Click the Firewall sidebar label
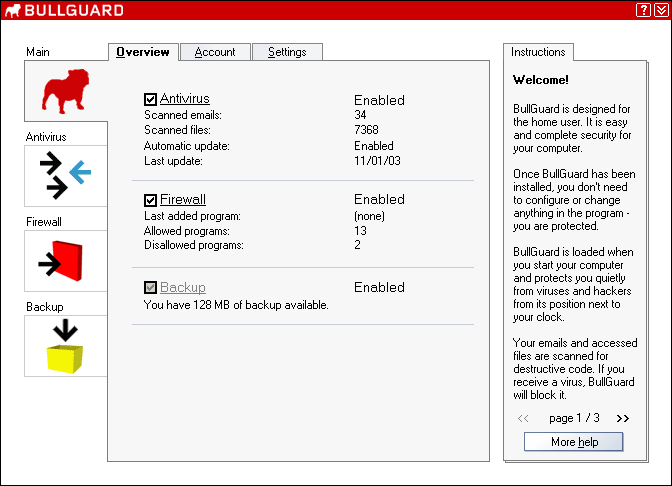Screen dimensions: 672x486 (x=44, y=222)
